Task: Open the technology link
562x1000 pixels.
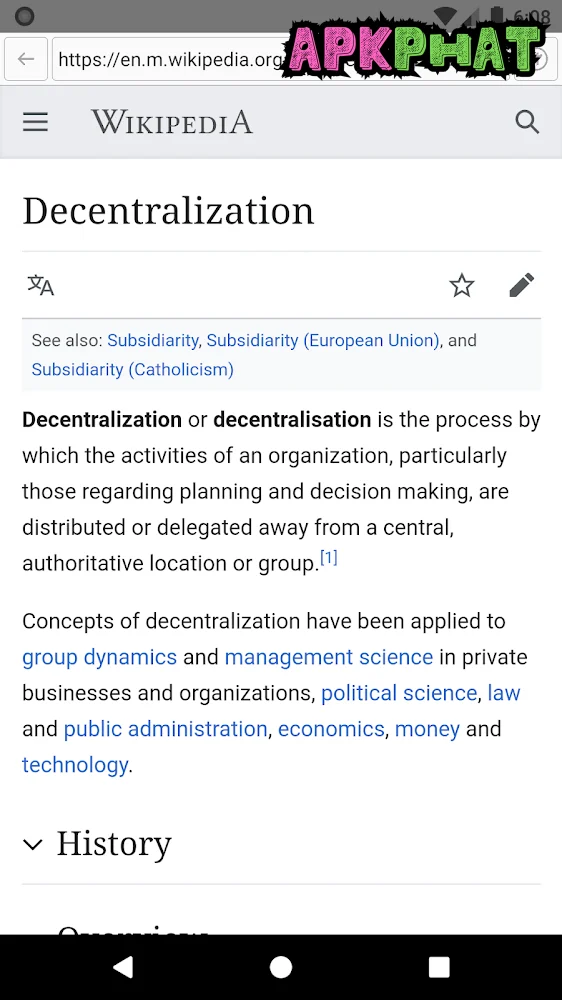Action: click(75, 764)
